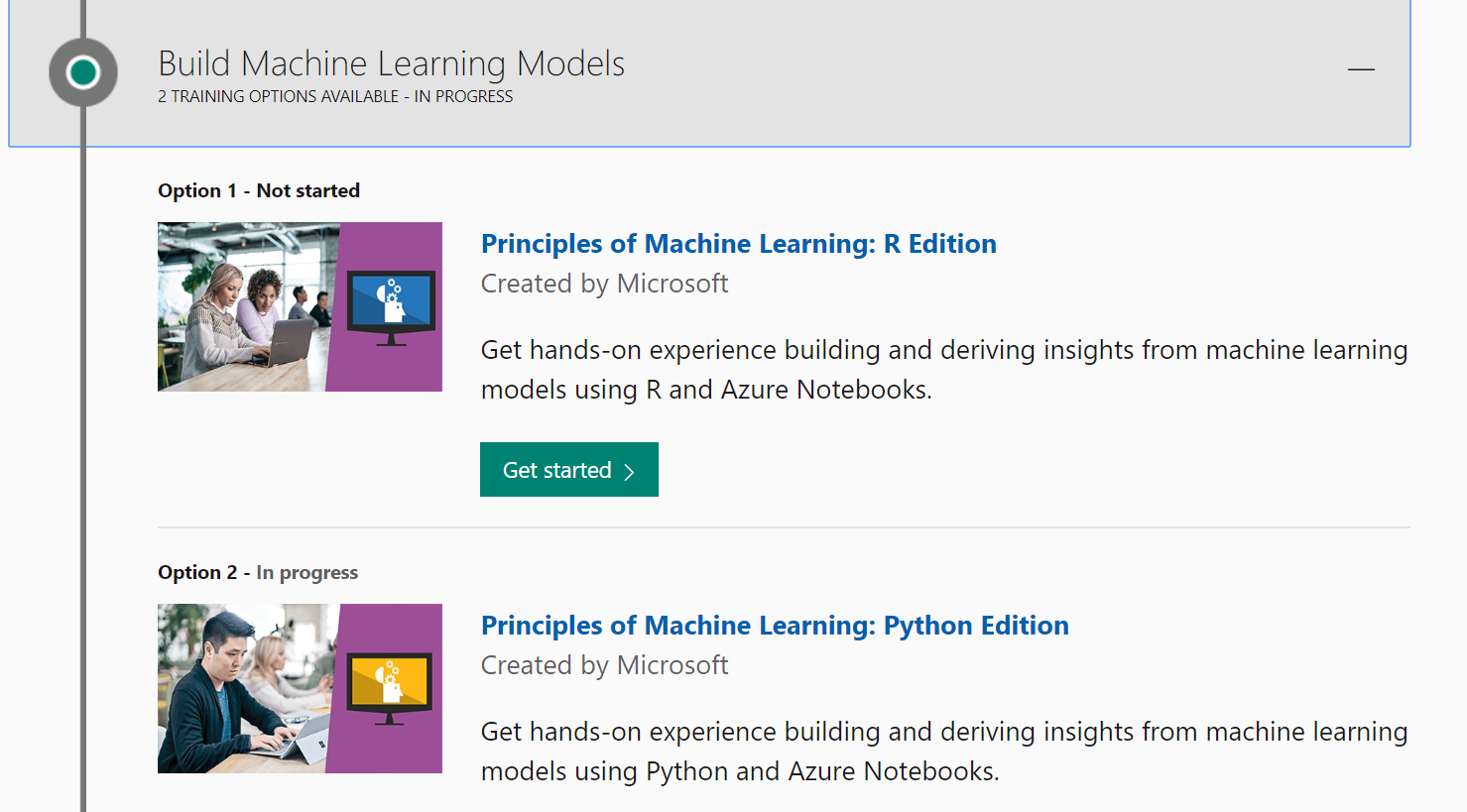Click the Option 2 - In progress label
1467x812 pixels.
(258, 572)
